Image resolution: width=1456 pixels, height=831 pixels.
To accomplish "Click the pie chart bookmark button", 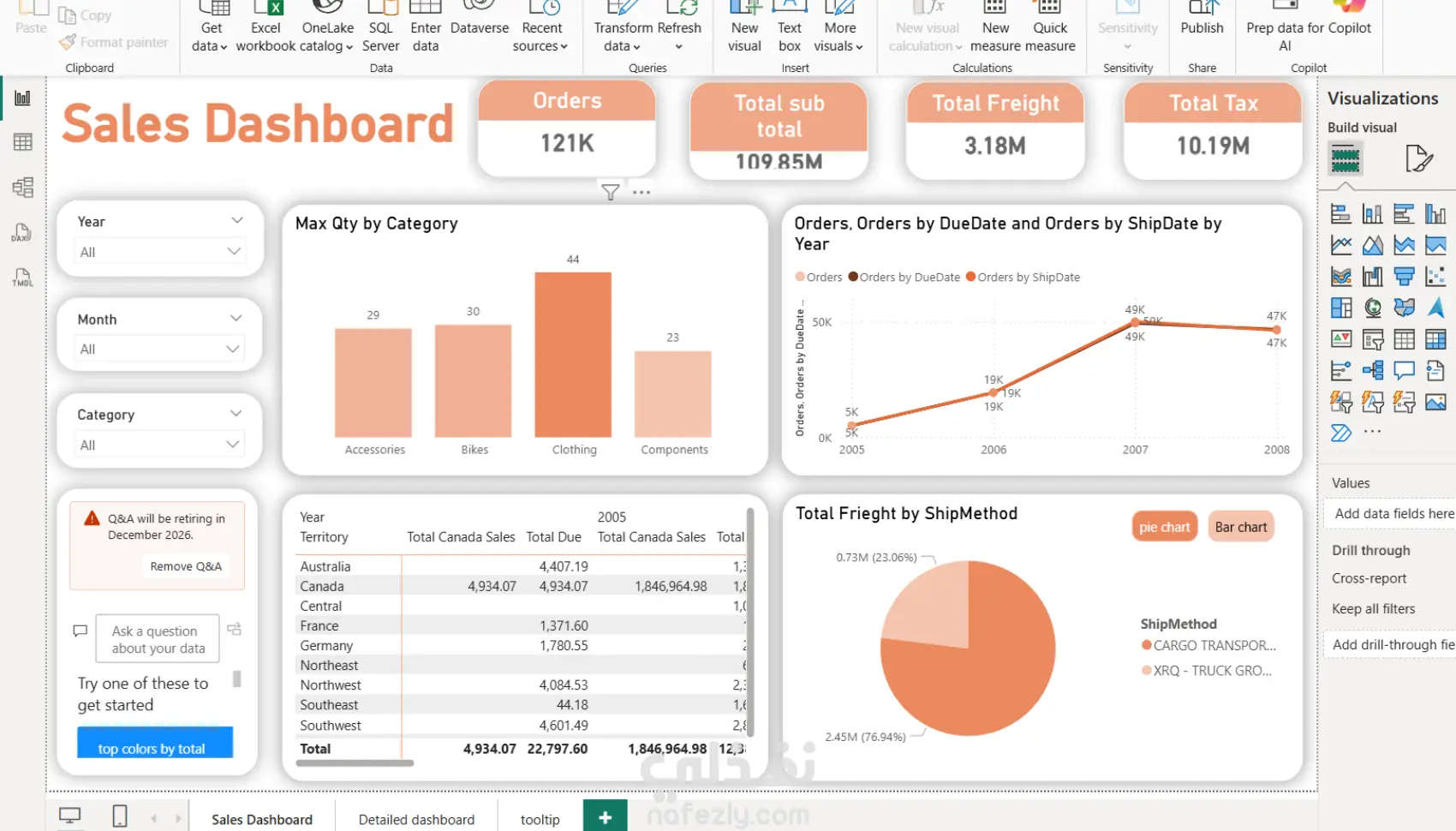I will pyautogui.click(x=1164, y=527).
